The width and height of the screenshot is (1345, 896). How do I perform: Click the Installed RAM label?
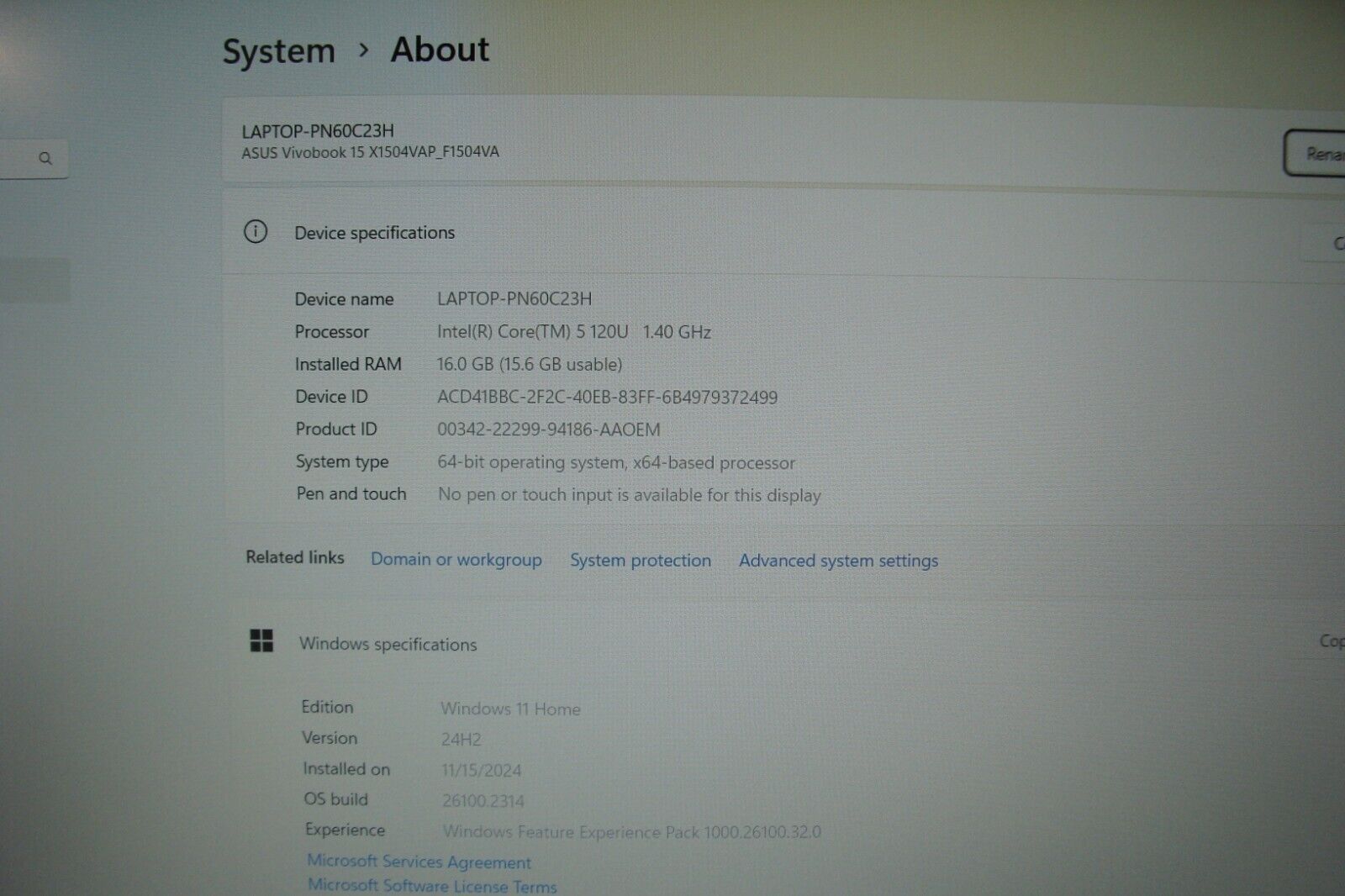348,364
